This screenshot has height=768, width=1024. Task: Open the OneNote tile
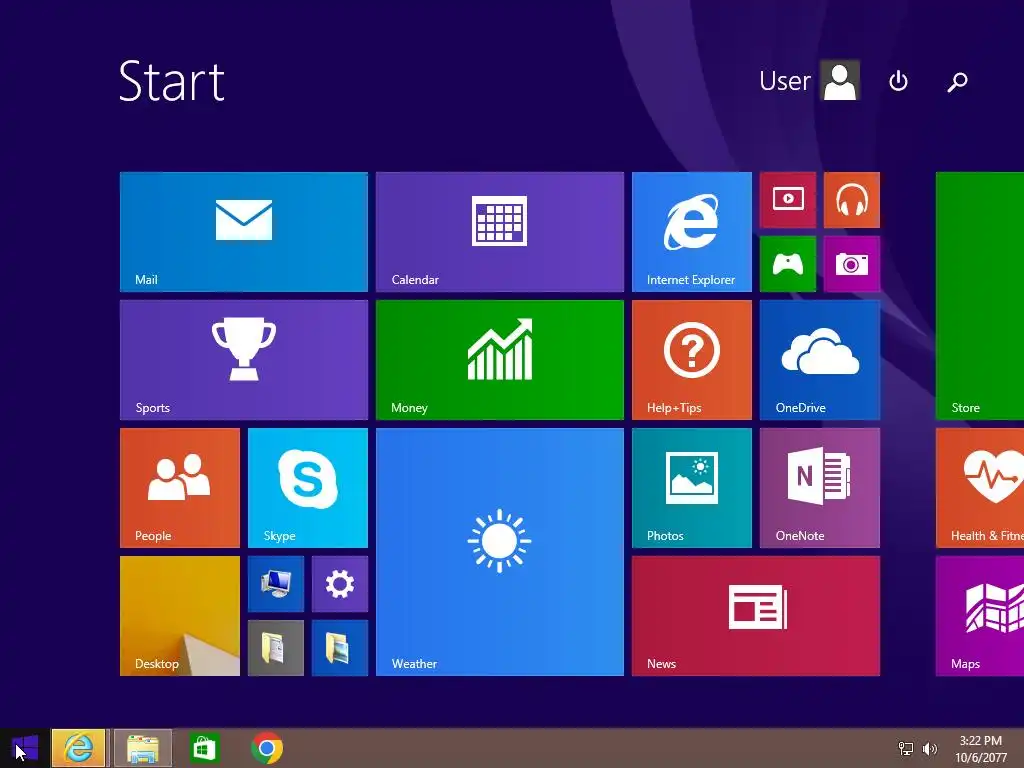pos(820,488)
